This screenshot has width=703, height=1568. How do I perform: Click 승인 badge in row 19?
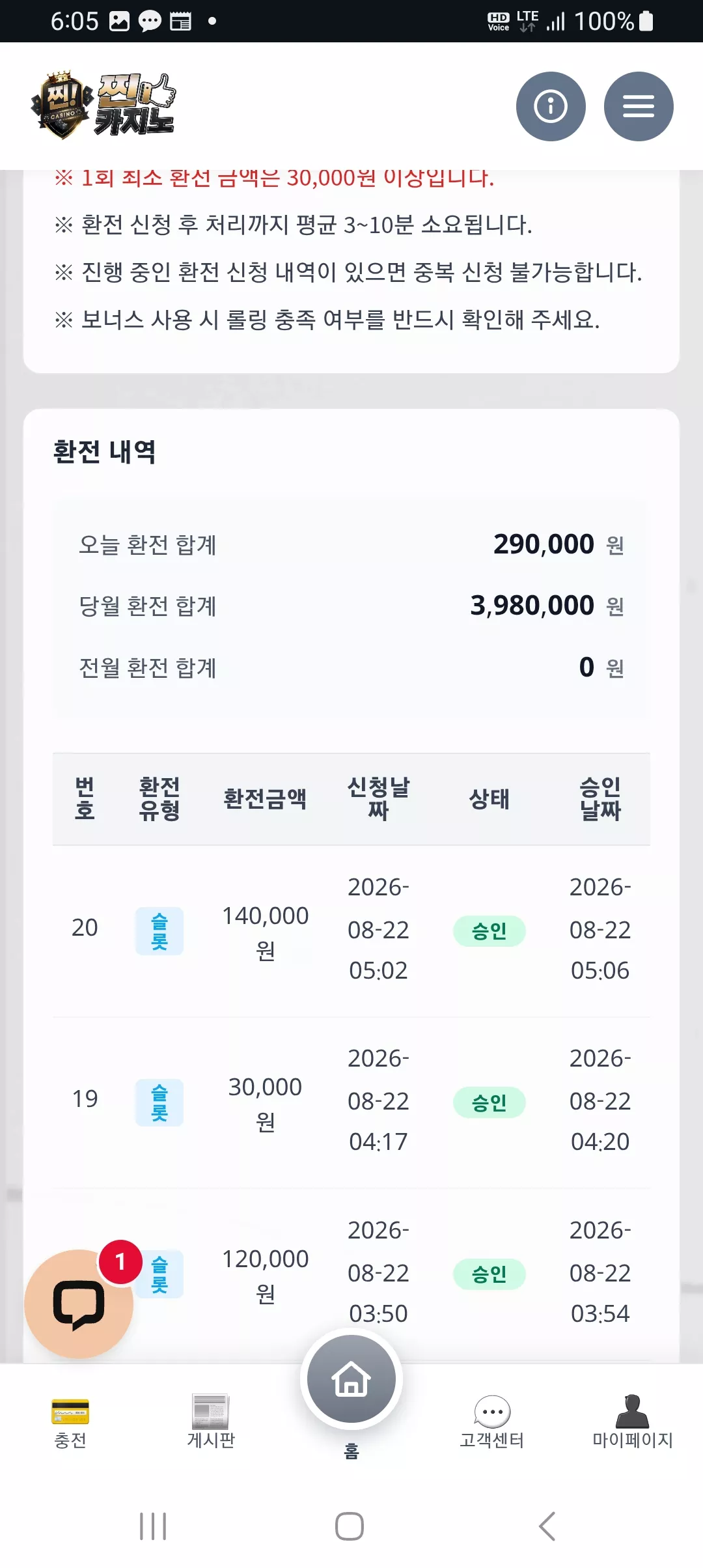[489, 1102]
